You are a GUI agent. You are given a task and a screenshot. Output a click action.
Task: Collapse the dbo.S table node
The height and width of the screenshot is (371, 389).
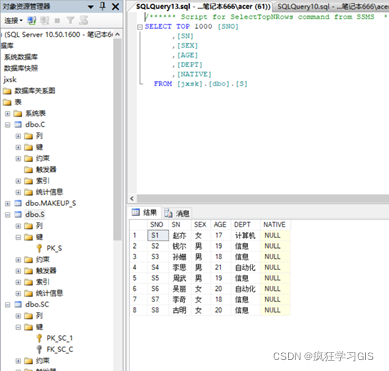[x=8, y=215]
